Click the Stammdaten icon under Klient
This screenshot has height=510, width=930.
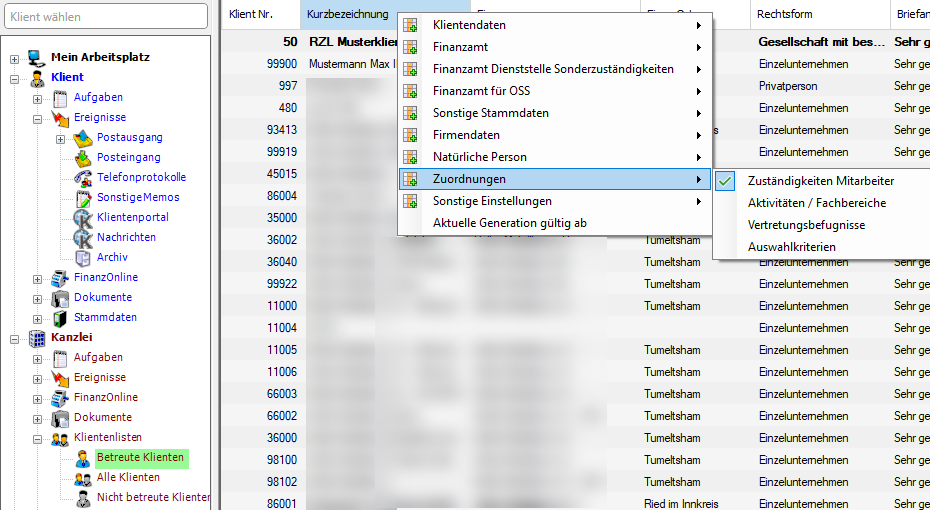[x=60, y=318]
